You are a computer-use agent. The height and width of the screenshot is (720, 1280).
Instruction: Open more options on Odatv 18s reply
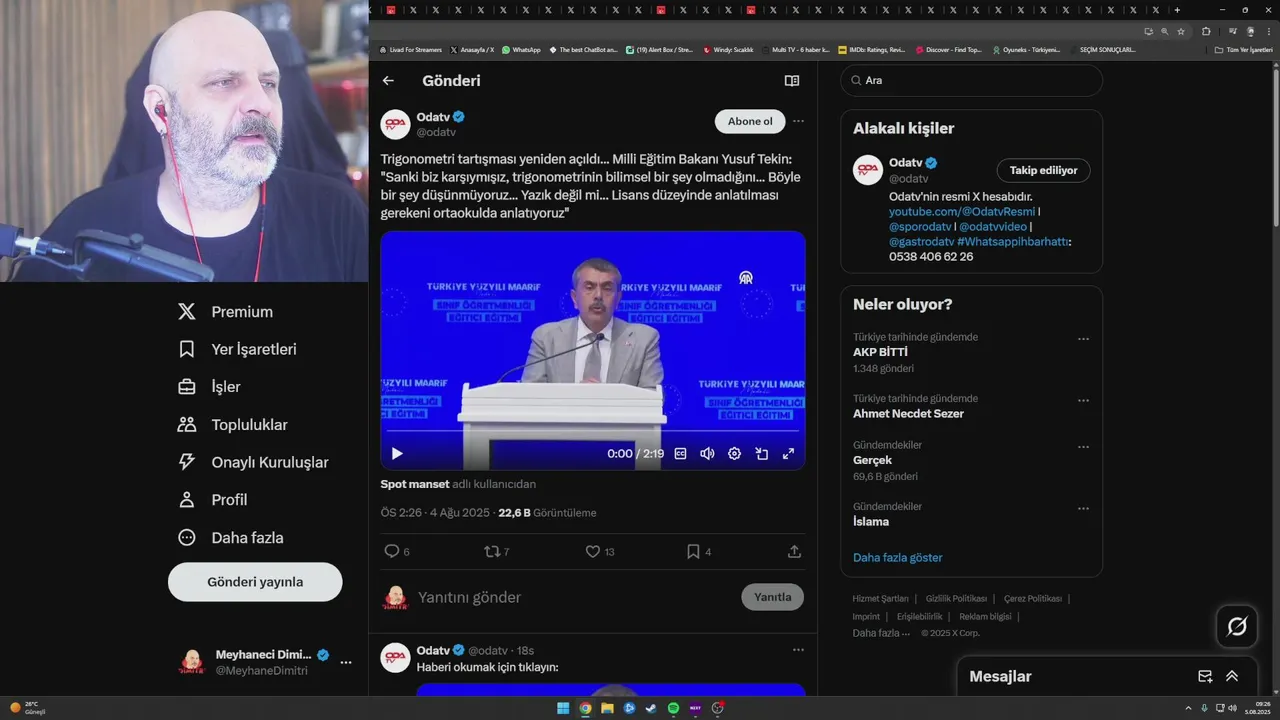tap(798, 650)
